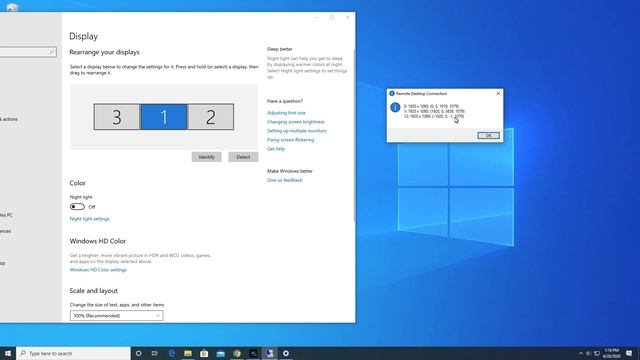The image size is (640, 360).
Task: Close the Settings window
Action: 347,18
